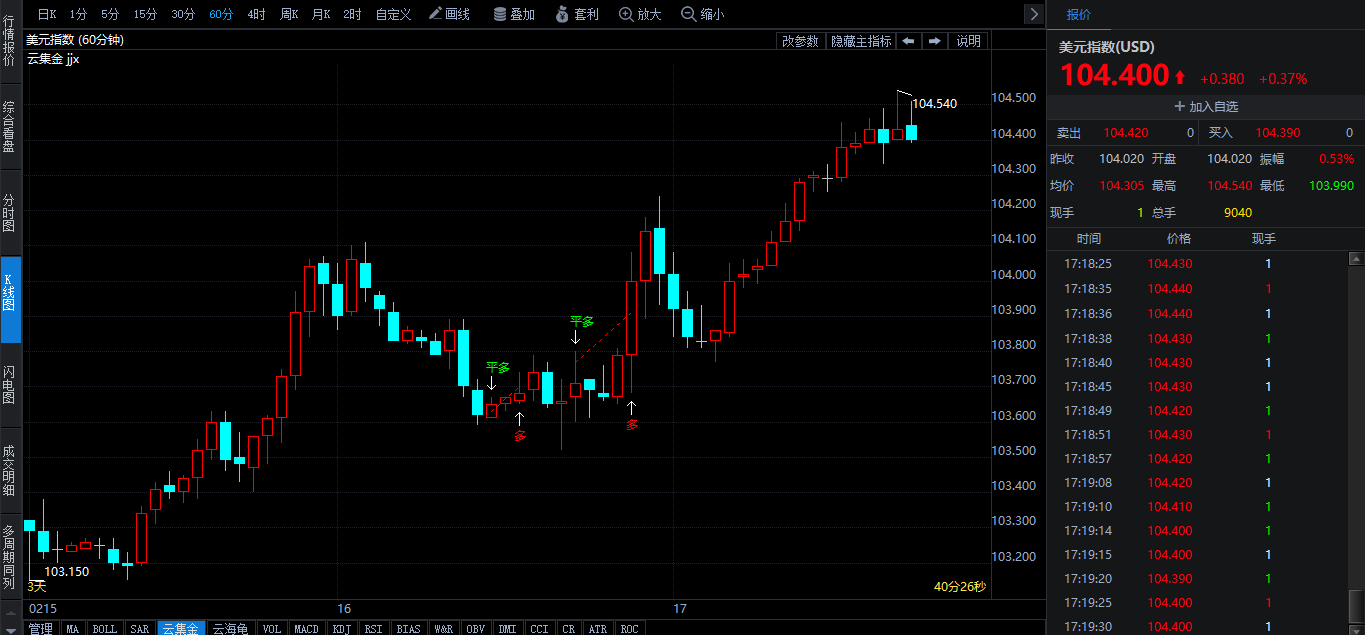The width and height of the screenshot is (1365, 635).
Task: Open the 说明 description
Action: point(968,41)
